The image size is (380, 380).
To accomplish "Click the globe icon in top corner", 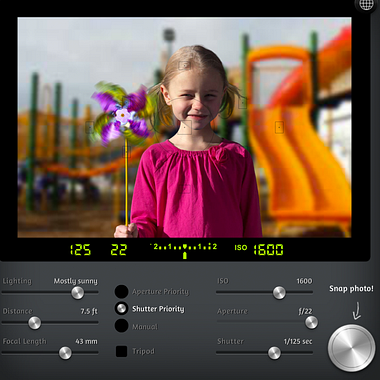I will click(366, 5).
